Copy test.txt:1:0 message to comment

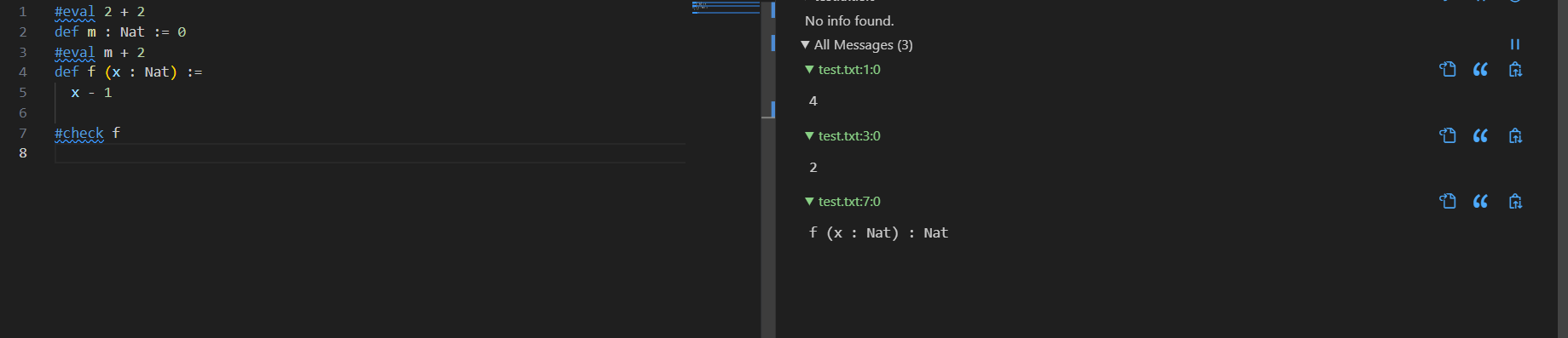pyautogui.click(x=1481, y=70)
